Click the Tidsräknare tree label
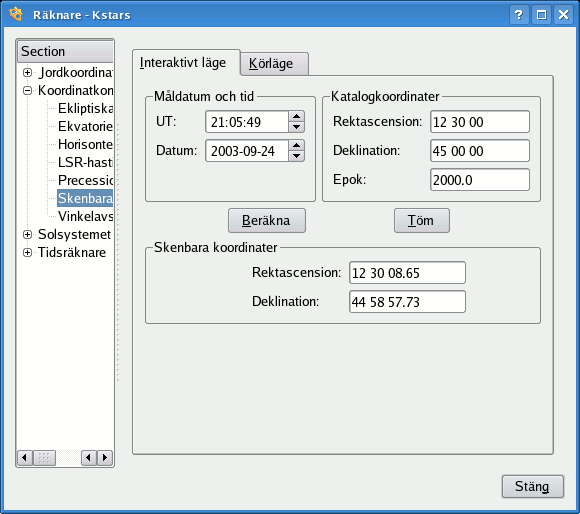 72,253
